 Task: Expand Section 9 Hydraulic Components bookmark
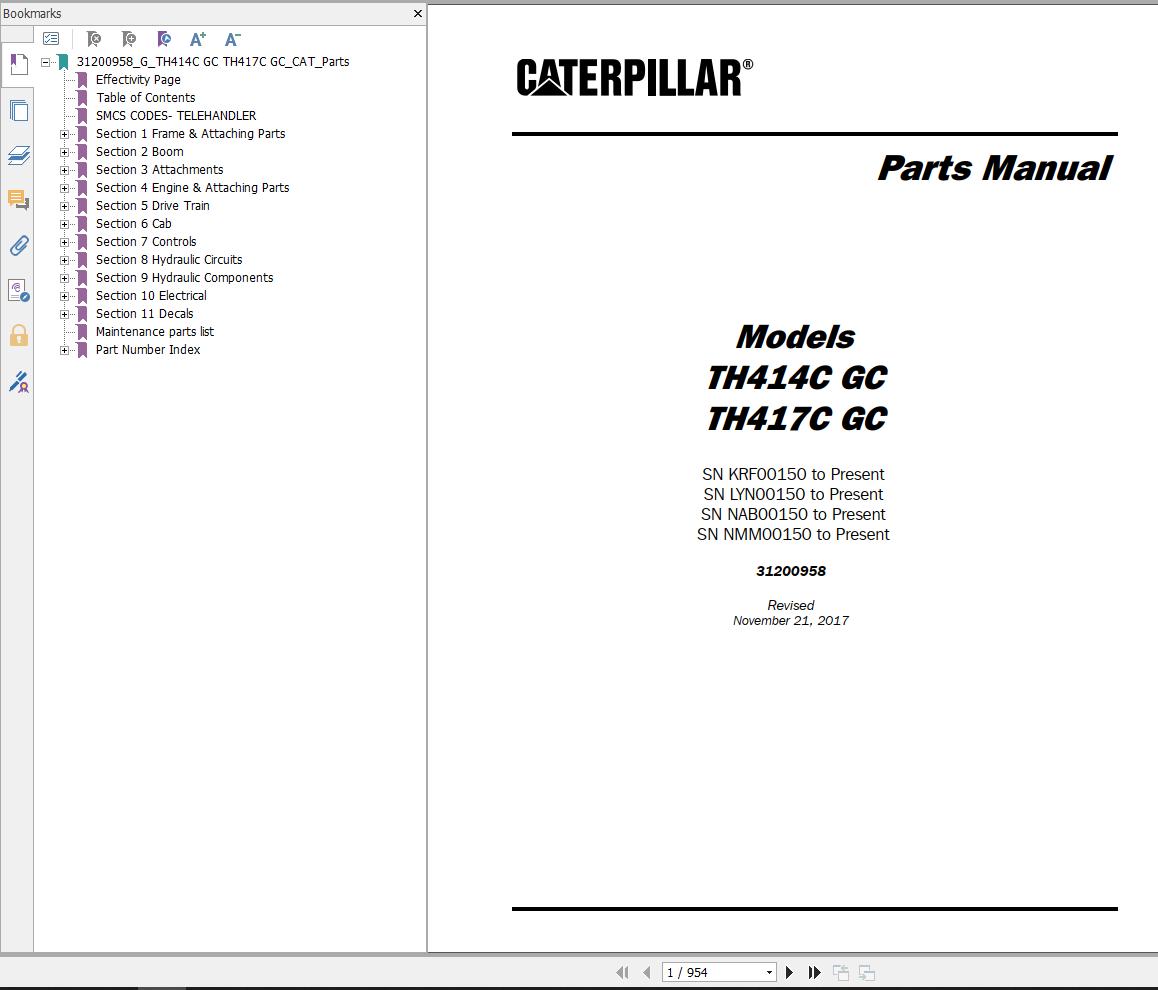coord(64,278)
